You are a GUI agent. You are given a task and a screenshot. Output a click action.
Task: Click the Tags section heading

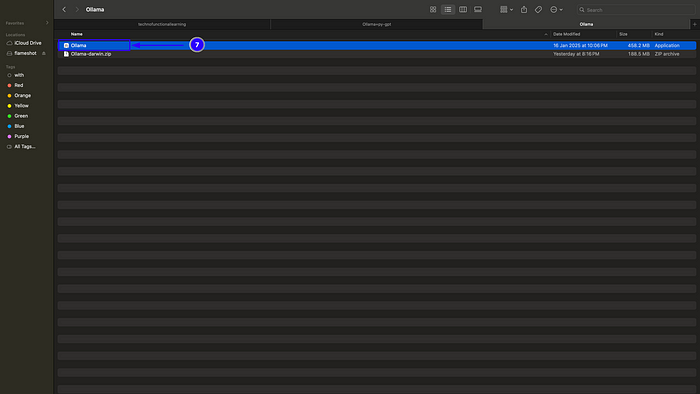(x=10, y=66)
